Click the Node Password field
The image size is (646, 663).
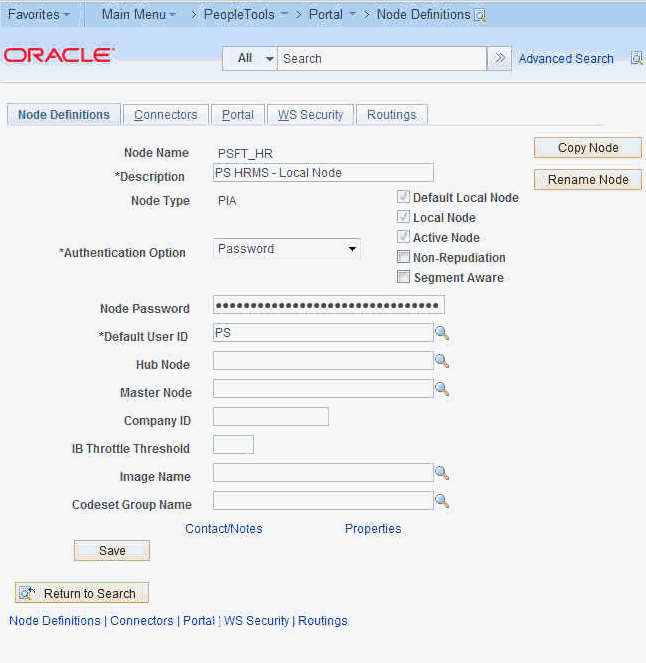[x=328, y=305]
